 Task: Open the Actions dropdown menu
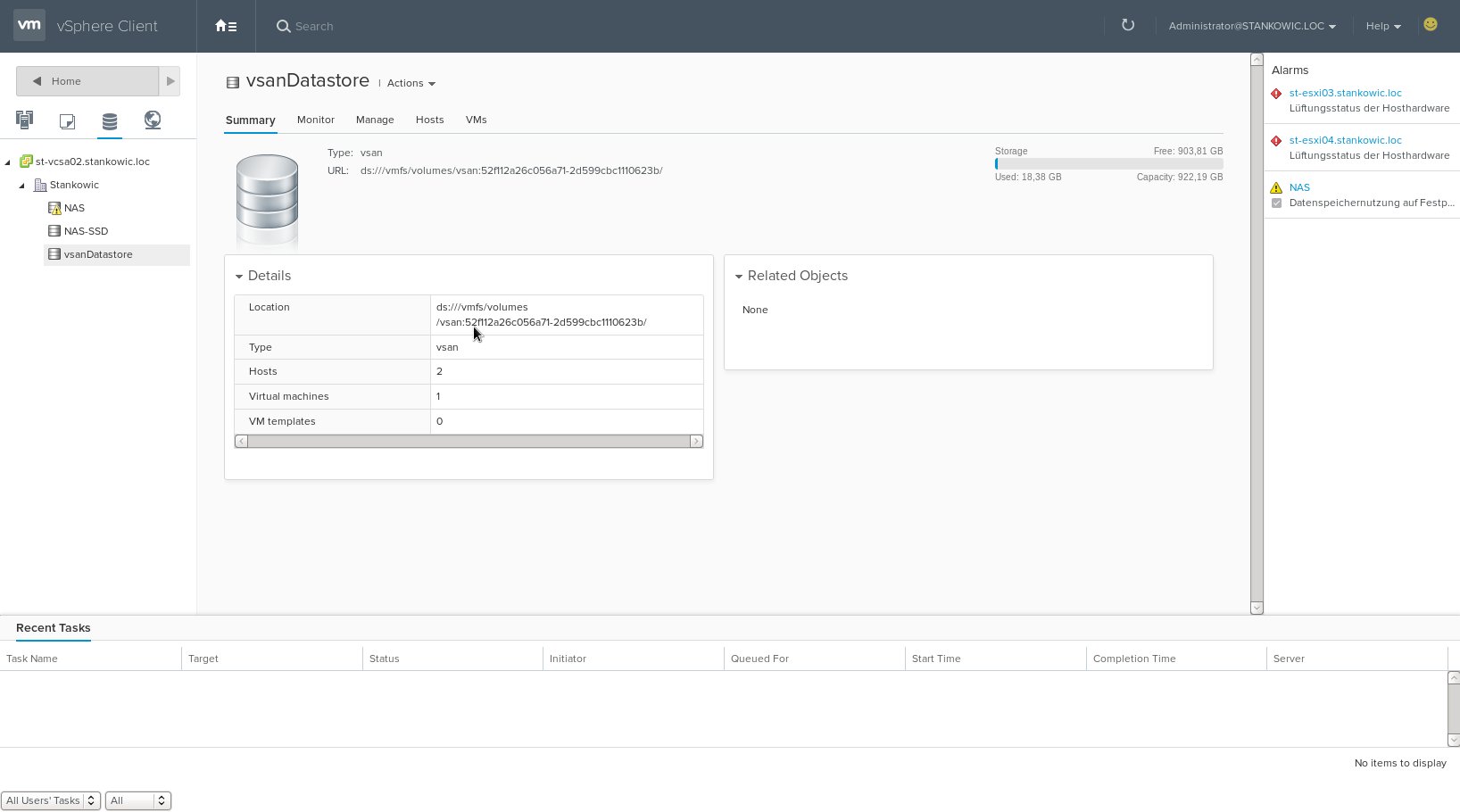[x=411, y=83]
